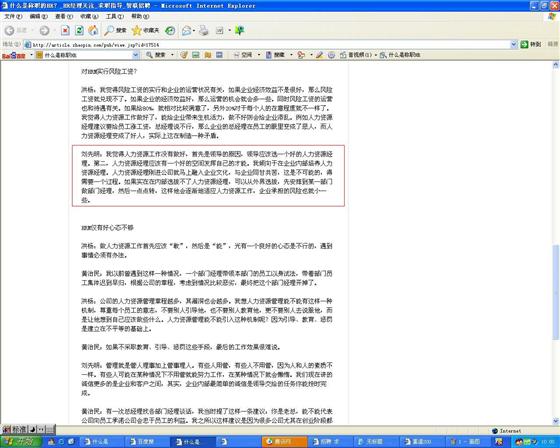Click the vertical scrollbar thumb
Image resolution: width=560 pixels, height=448 pixels.
point(556,292)
